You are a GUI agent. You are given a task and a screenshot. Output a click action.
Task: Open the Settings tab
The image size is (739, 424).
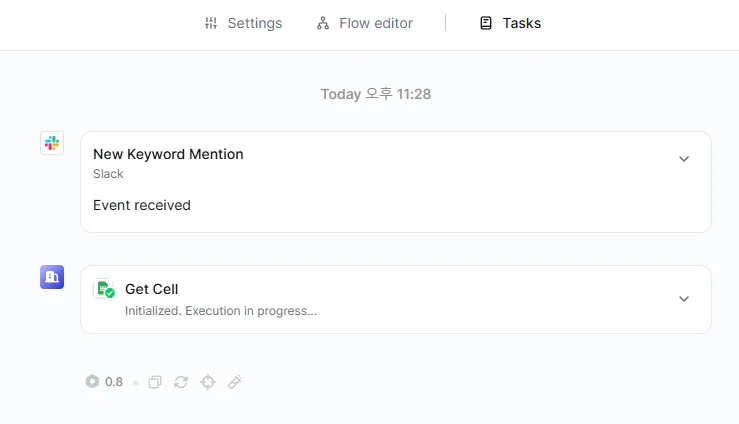(x=243, y=23)
